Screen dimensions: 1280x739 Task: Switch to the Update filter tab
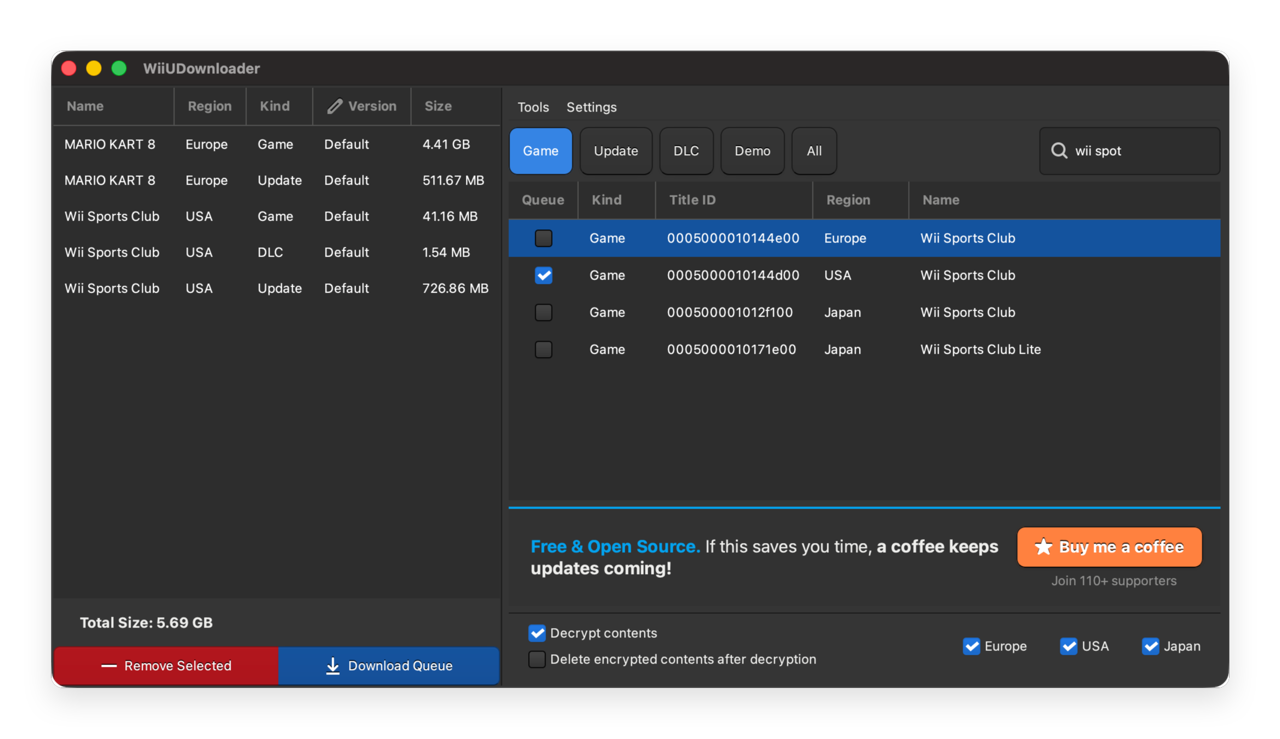616,151
